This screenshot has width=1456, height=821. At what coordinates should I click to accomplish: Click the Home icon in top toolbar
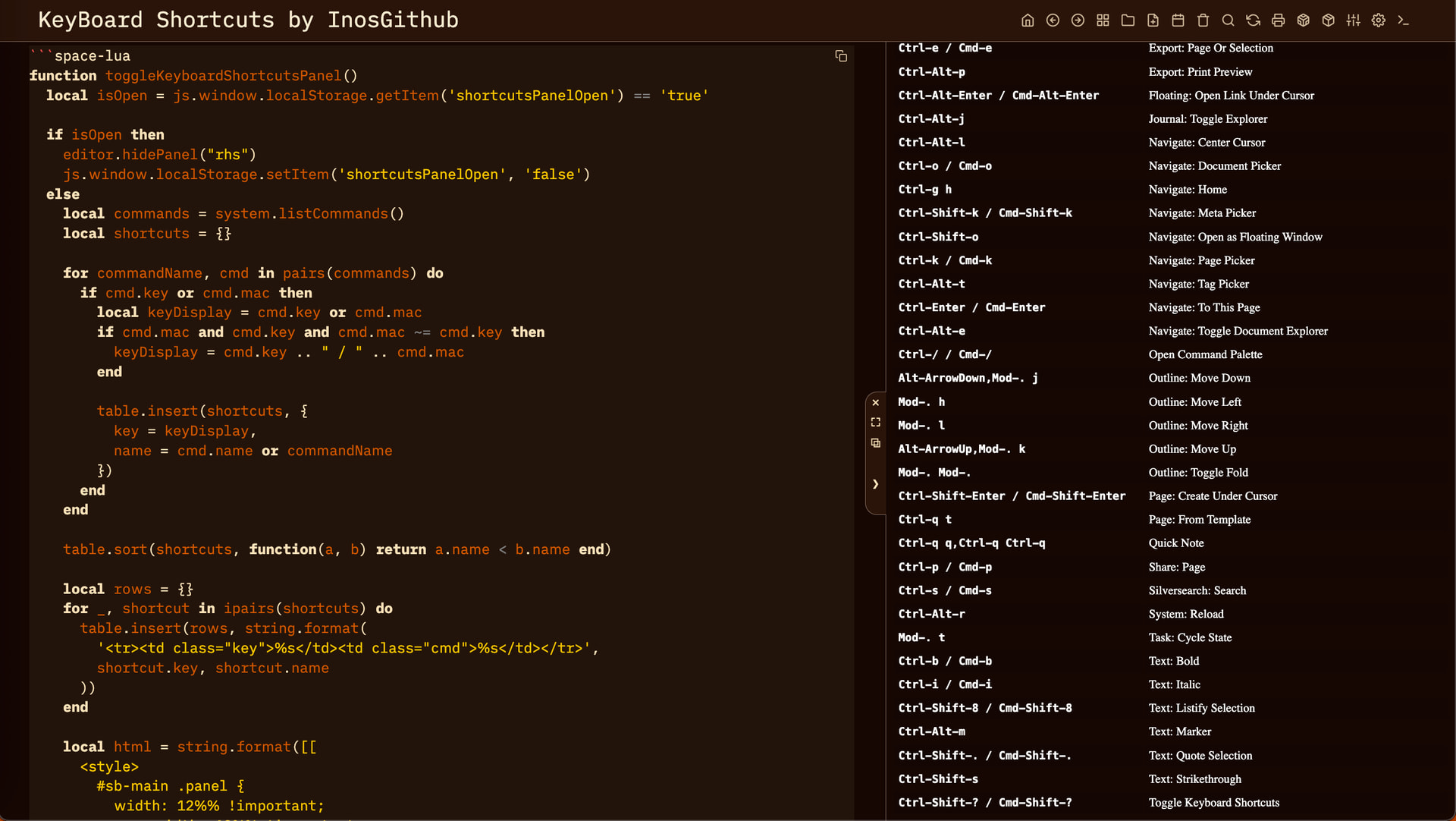1028,20
